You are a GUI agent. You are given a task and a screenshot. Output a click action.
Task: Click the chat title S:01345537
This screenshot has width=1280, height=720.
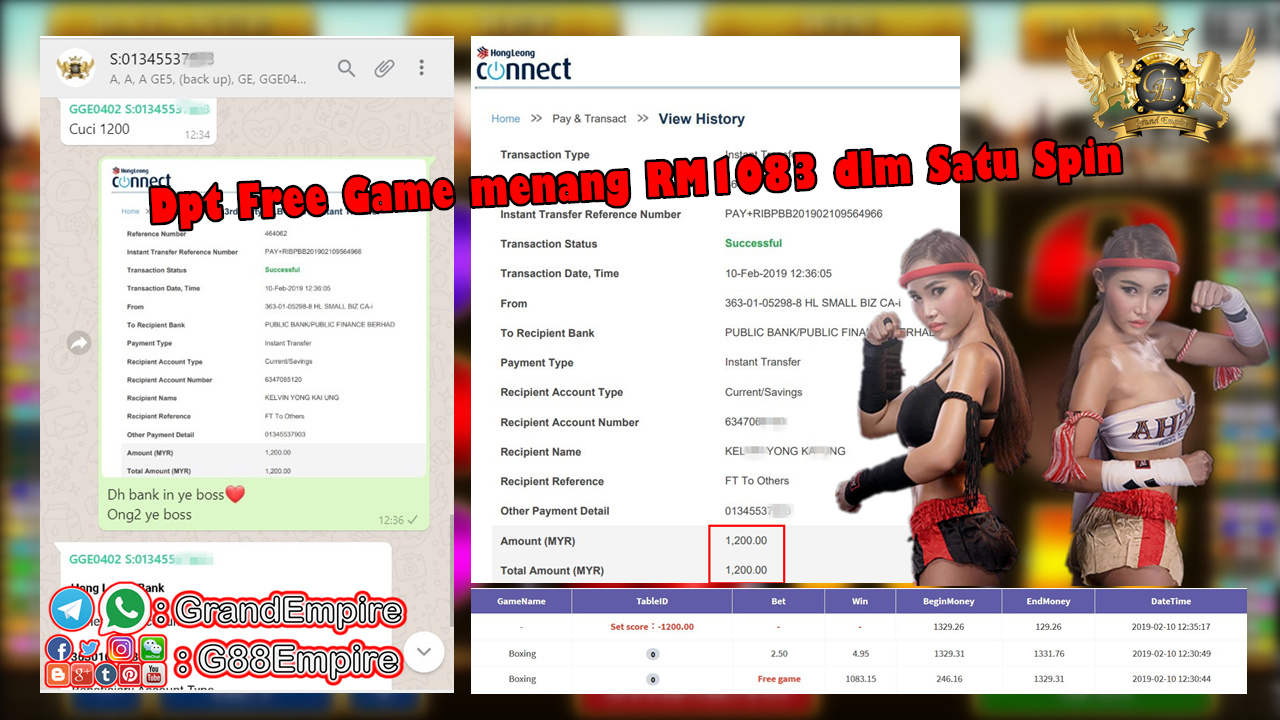[162, 59]
